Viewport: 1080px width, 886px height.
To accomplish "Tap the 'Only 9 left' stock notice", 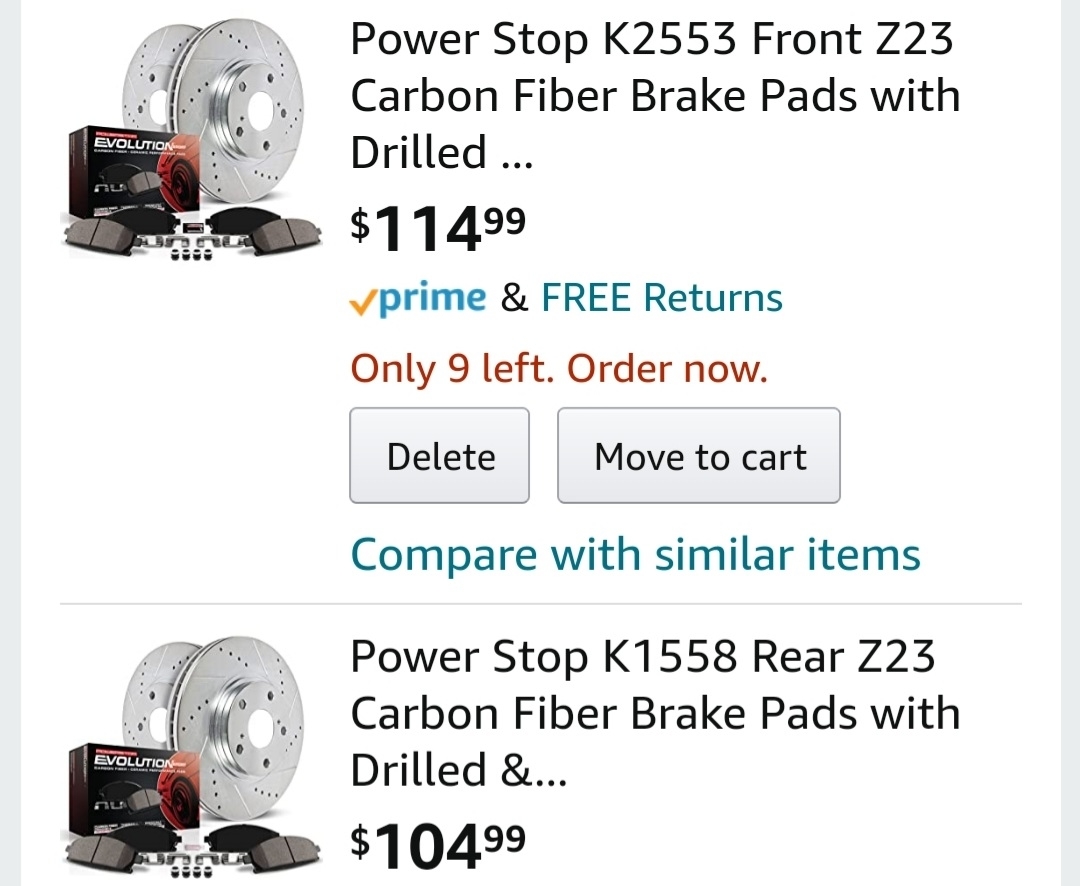I will tap(558, 369).
